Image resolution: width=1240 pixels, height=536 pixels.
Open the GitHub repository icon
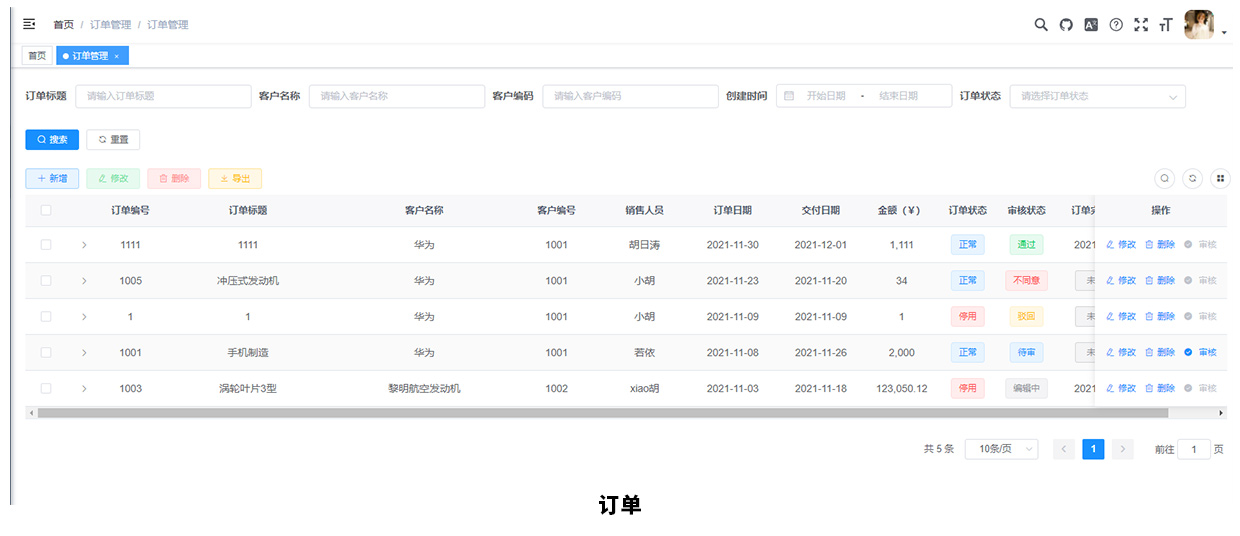pos(1066,25)
